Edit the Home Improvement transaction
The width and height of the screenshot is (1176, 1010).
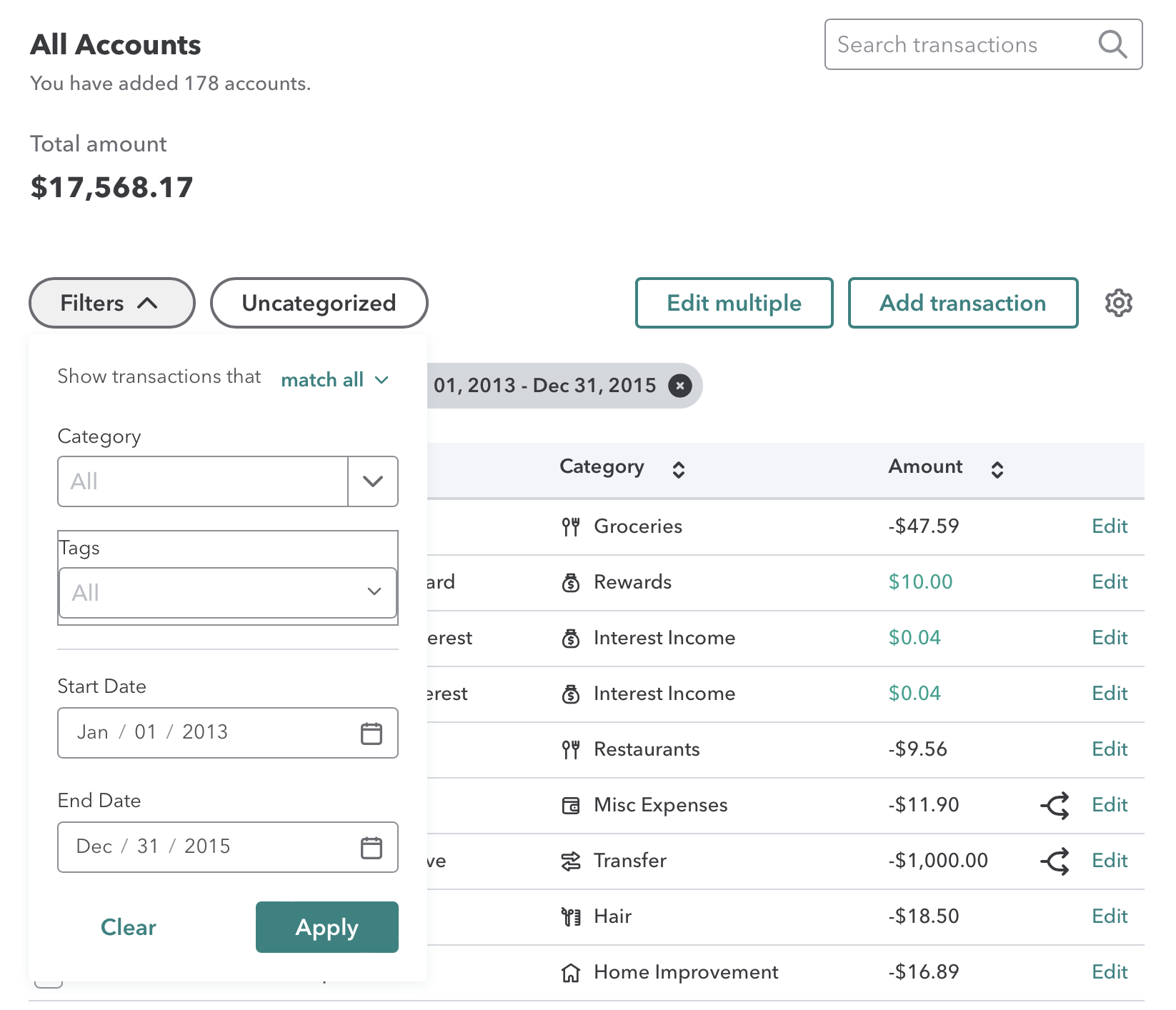1109,972
